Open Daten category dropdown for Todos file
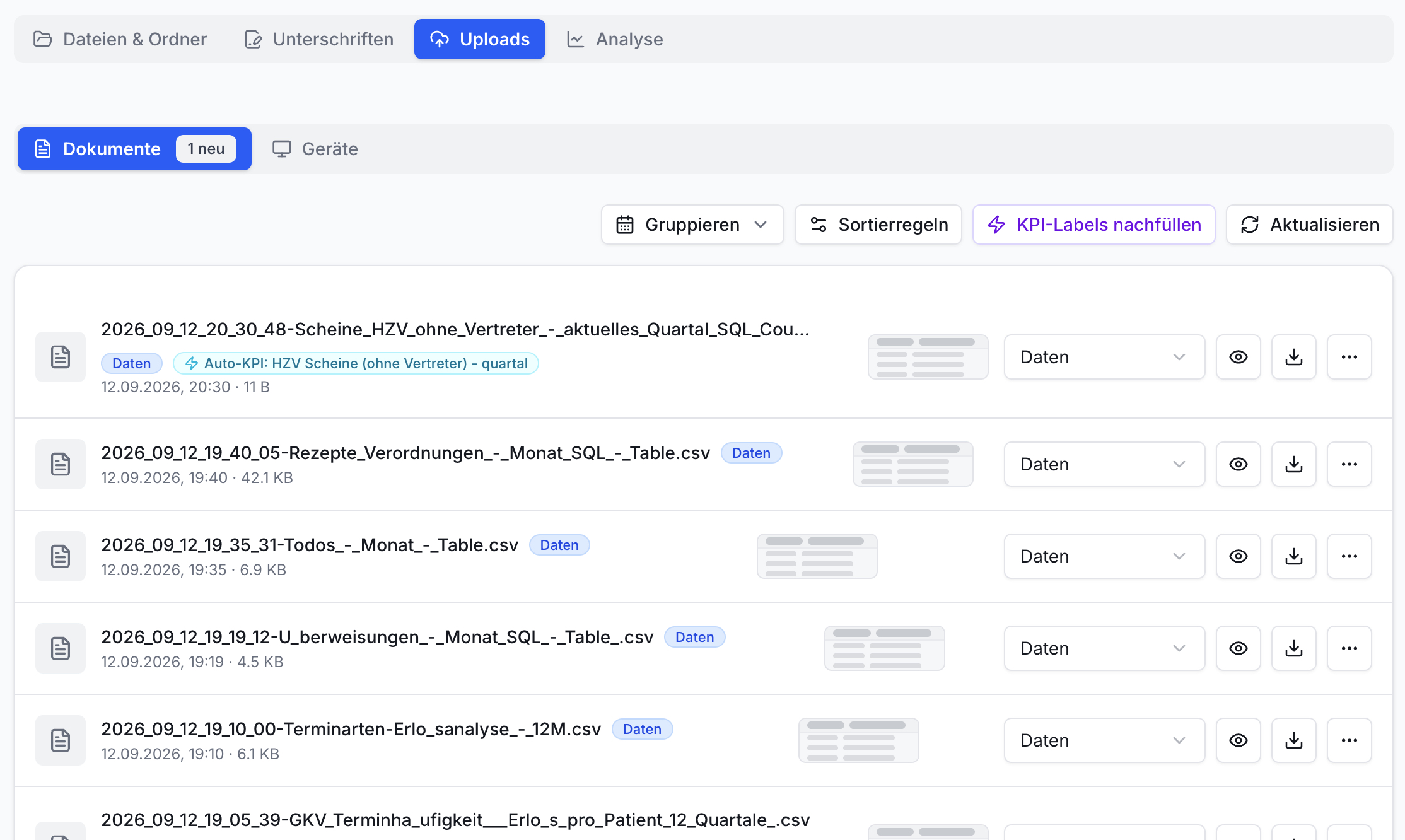The image size is (1405, 840). (x=1104, y=556)
